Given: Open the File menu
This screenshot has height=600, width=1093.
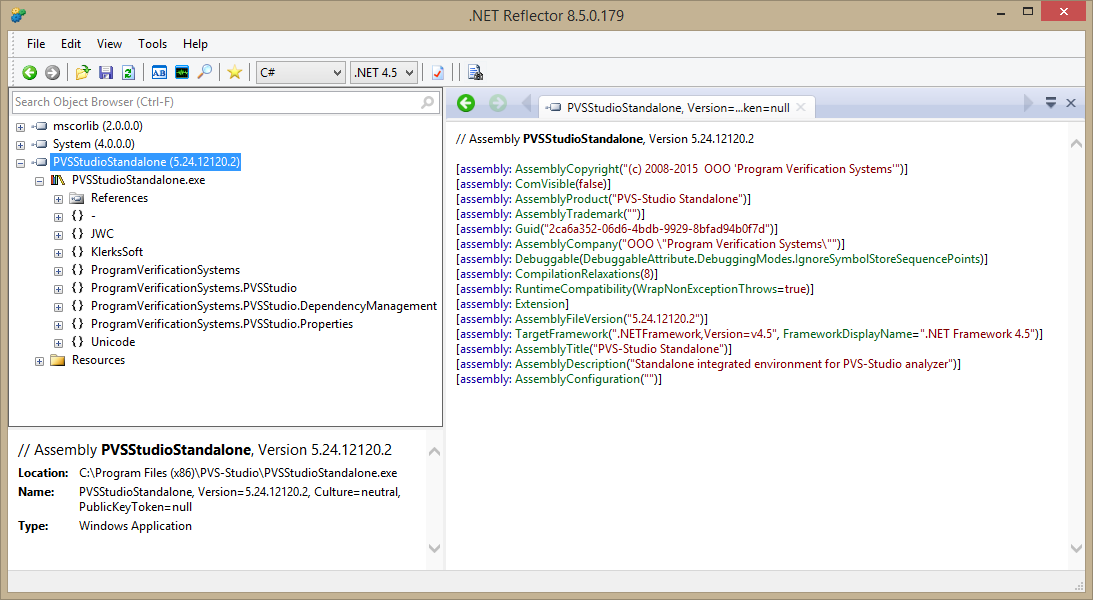Looking at the screenshot, I should pos(36,44).
